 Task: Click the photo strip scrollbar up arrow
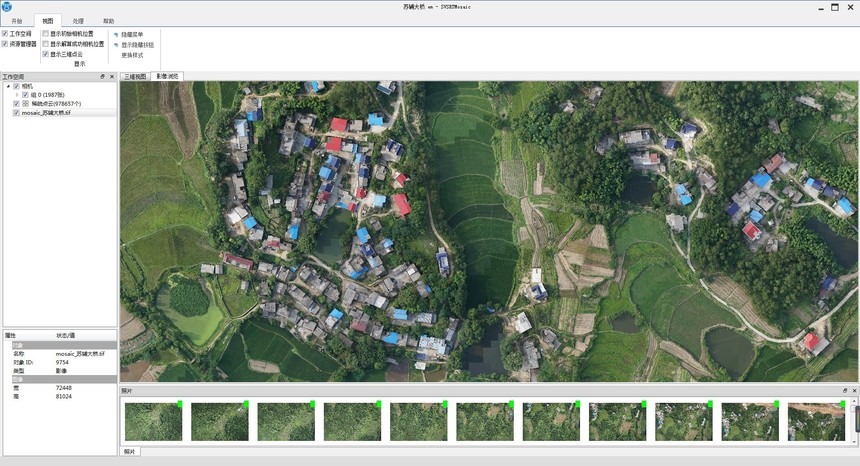click(854, 401)
